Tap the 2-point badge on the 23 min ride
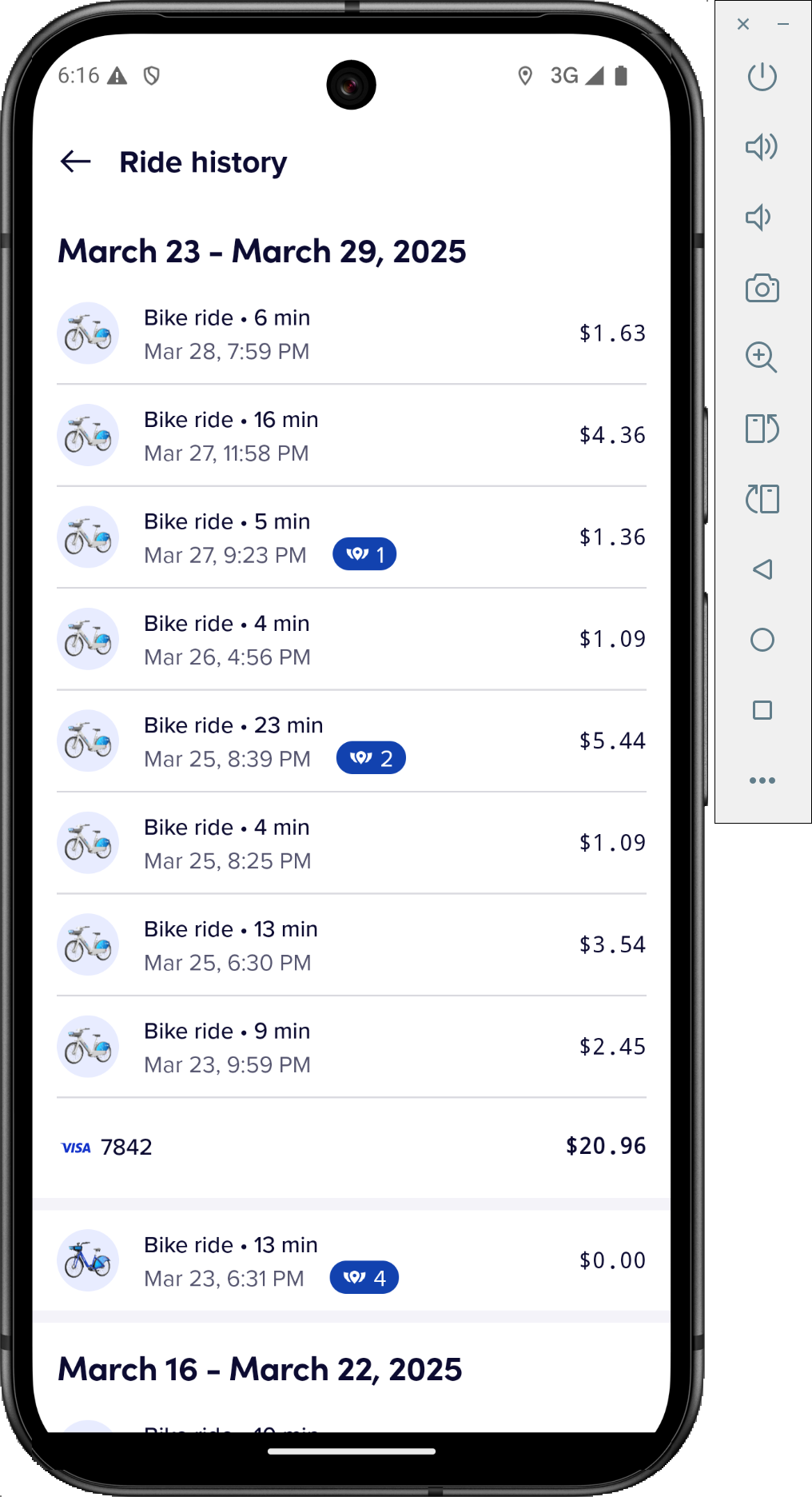 point(371,758)
